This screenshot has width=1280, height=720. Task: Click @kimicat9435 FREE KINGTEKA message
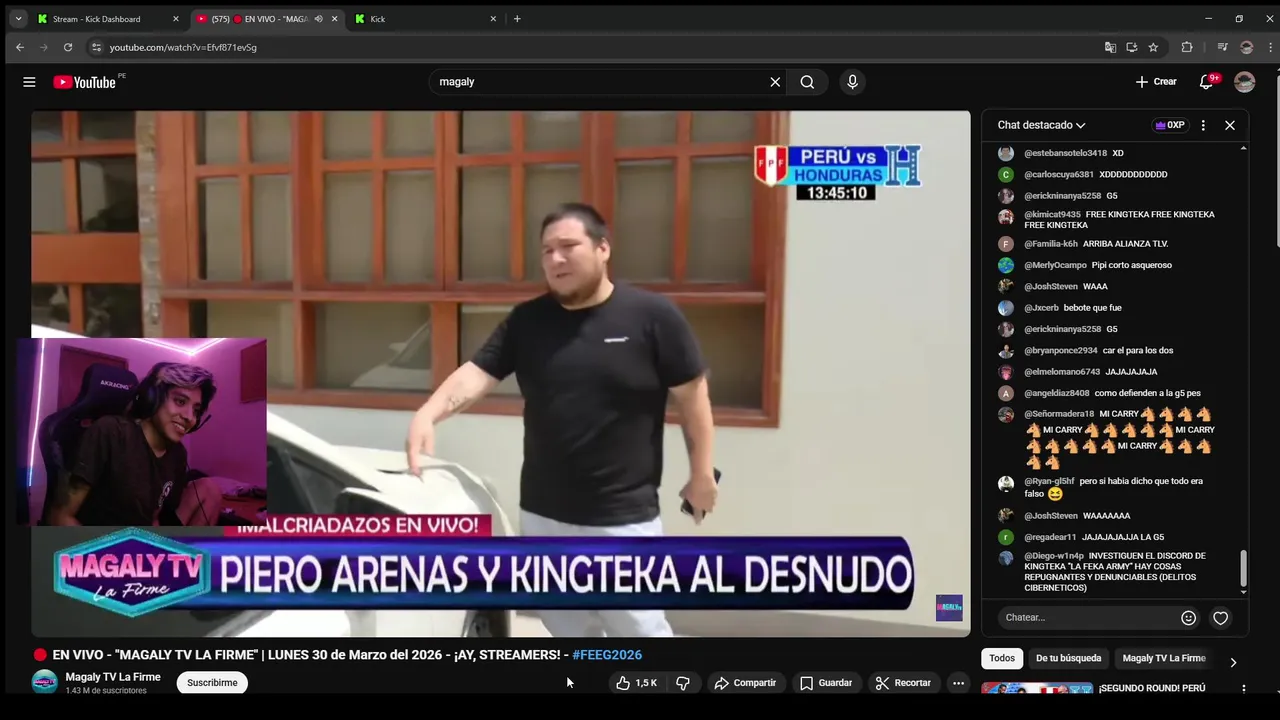[x=1113, y=220]
